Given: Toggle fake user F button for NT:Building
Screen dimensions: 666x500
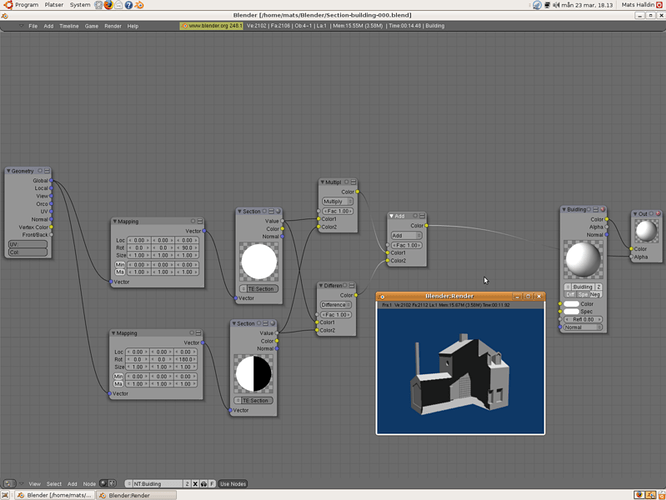Looking at the screenshot, I should (x=212, y=483).
